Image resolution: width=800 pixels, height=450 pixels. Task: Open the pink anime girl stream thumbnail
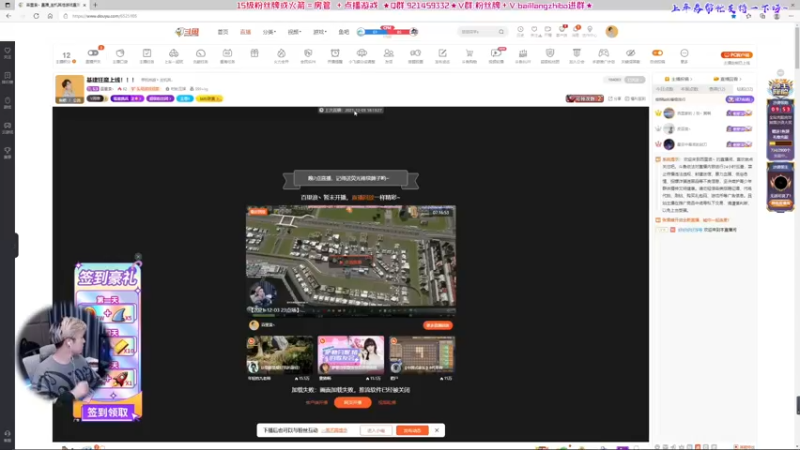[x=351, y=354]
